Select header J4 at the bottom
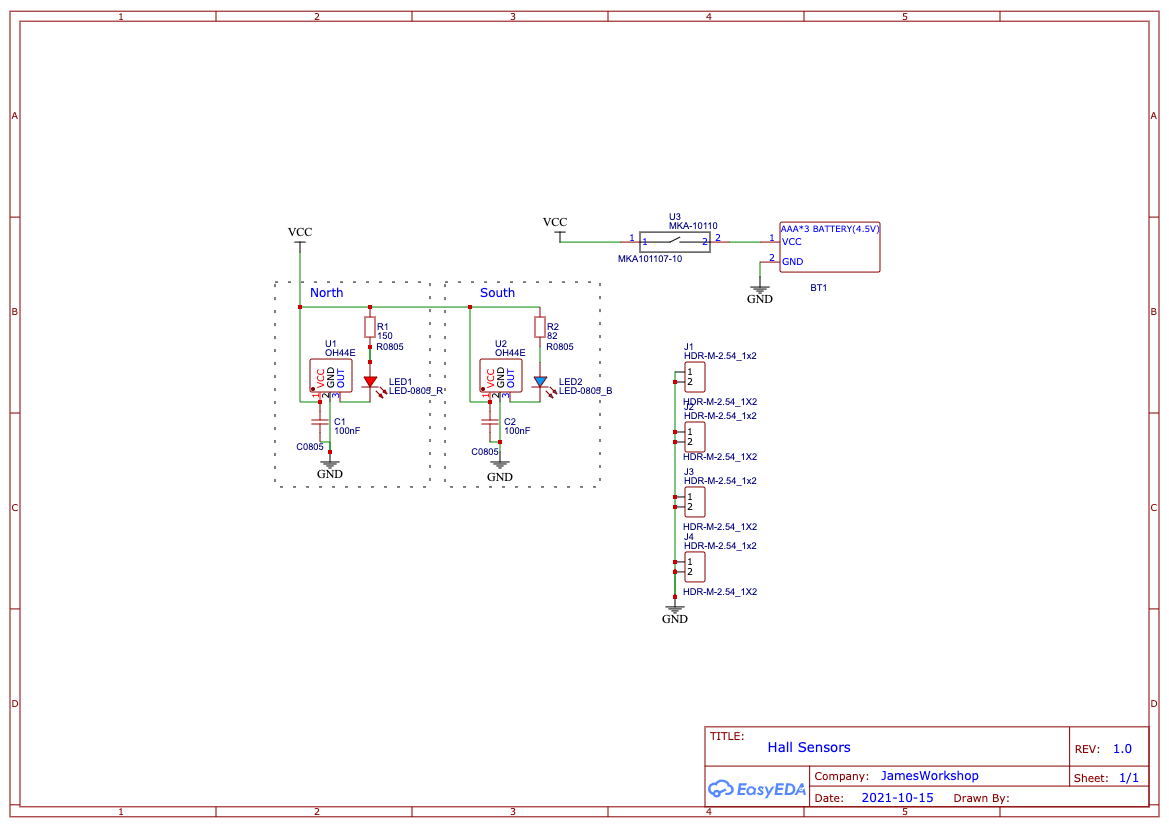1169x828 pixels. 695,567
